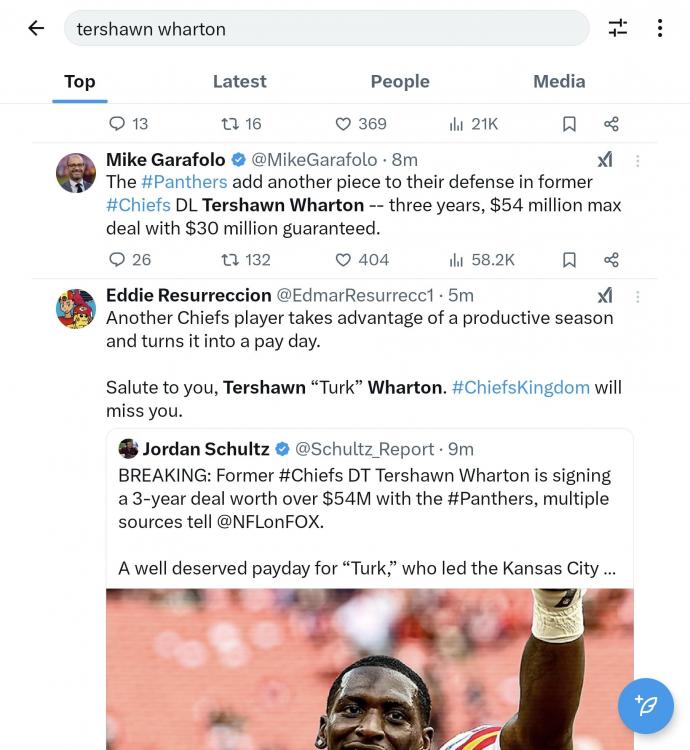Image resolution: width=690 pixels, height=750 pixels.
Task: Open search filters settings icon
Action: click(618, 28)
